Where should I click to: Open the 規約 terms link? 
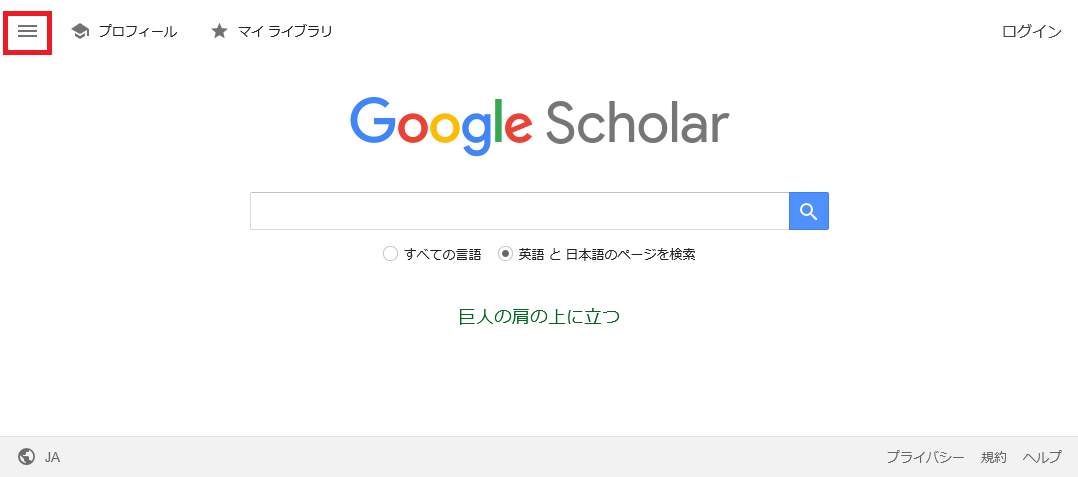(x=993, y=457)
